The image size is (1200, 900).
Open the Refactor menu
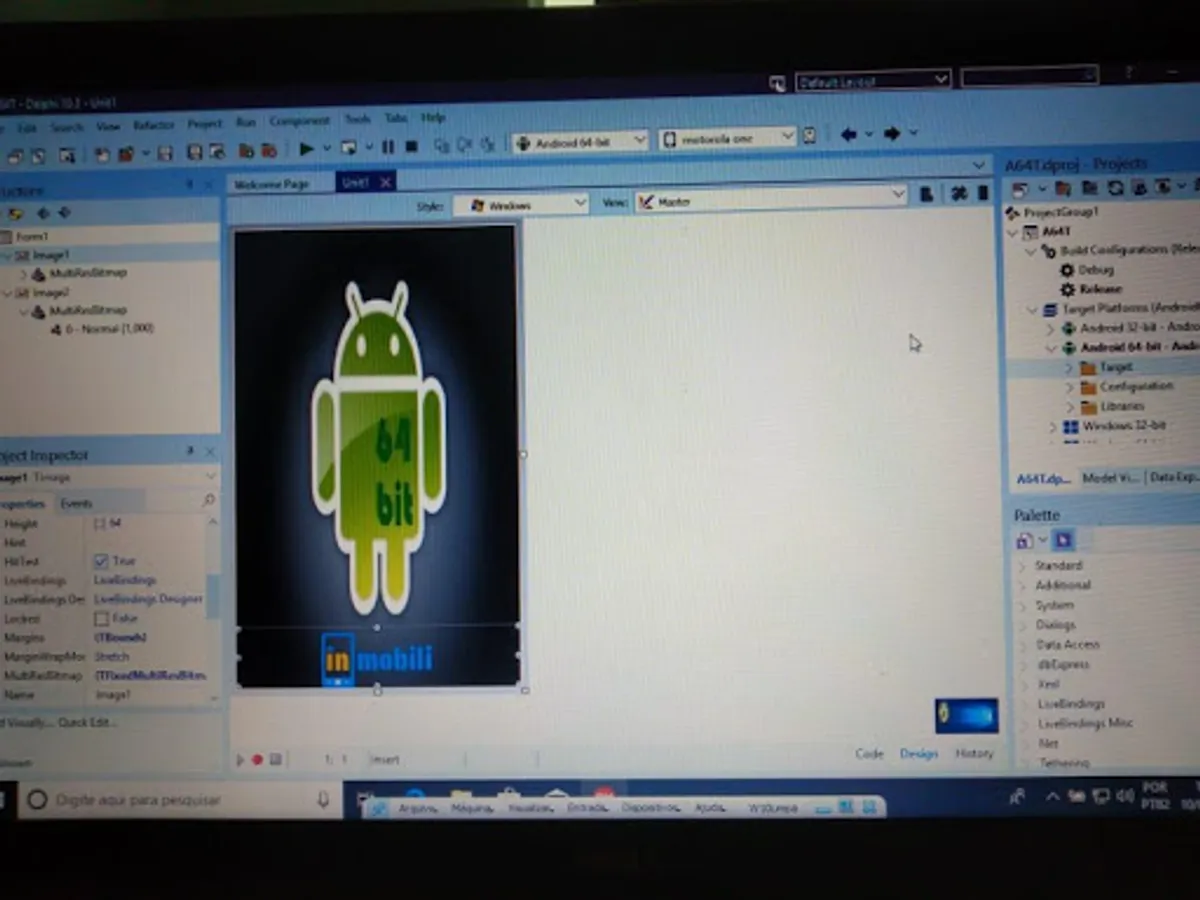(x=153, y=126)
